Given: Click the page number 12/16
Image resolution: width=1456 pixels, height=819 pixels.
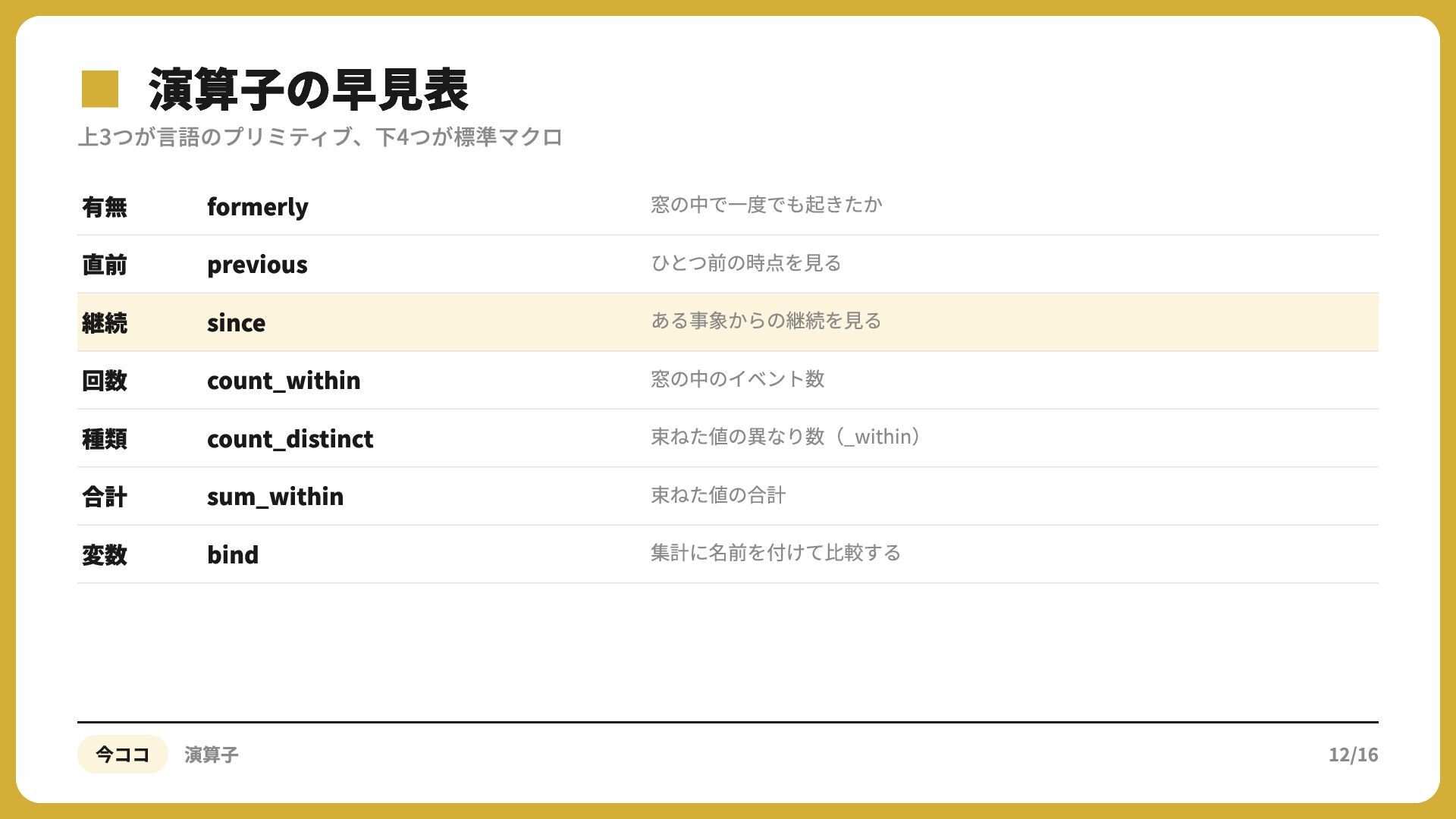Looking at the screenshot, I should click(1353, 755).
